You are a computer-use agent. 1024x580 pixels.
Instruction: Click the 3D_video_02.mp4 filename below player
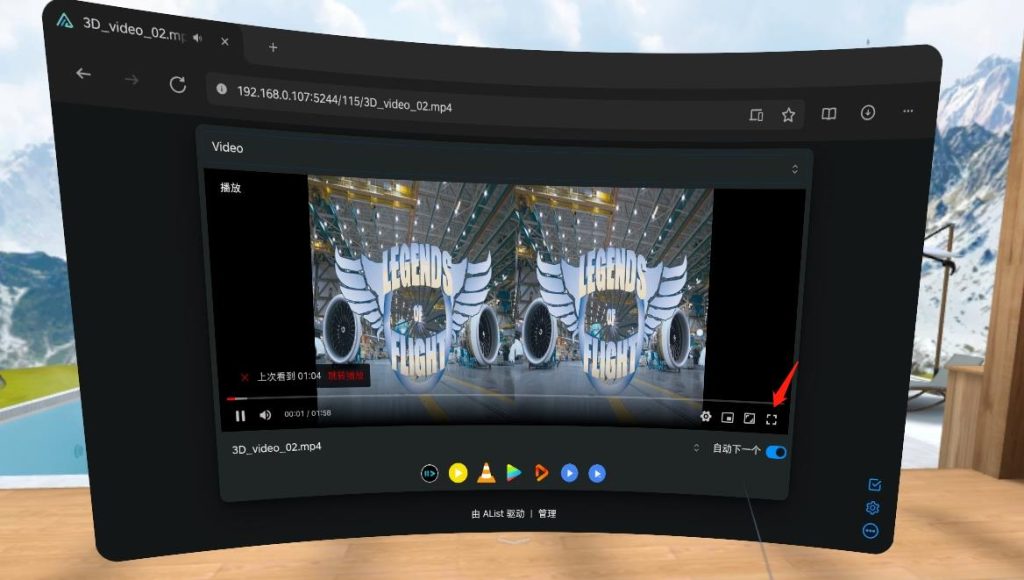276,448
